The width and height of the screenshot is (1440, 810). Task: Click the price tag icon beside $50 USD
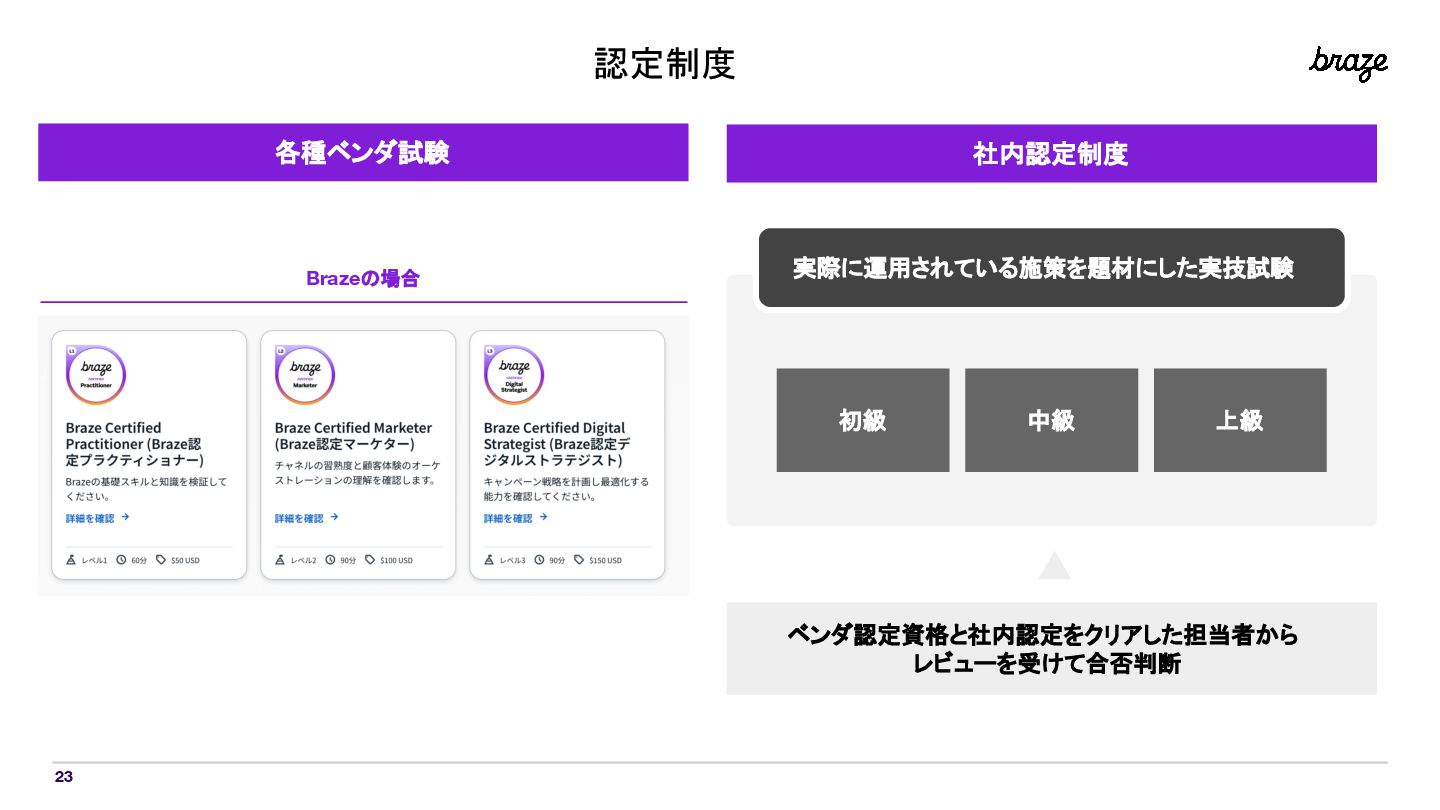[161, 560]
